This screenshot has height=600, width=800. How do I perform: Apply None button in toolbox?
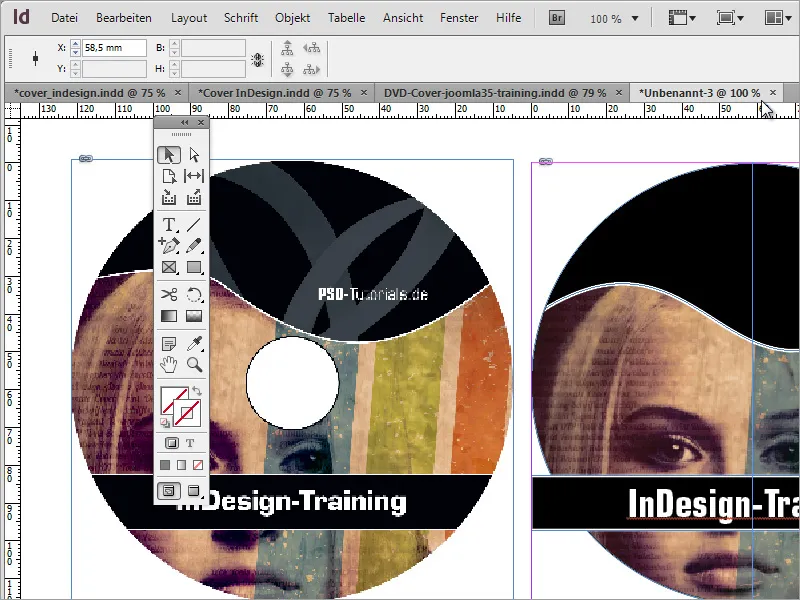click(198, 465)
